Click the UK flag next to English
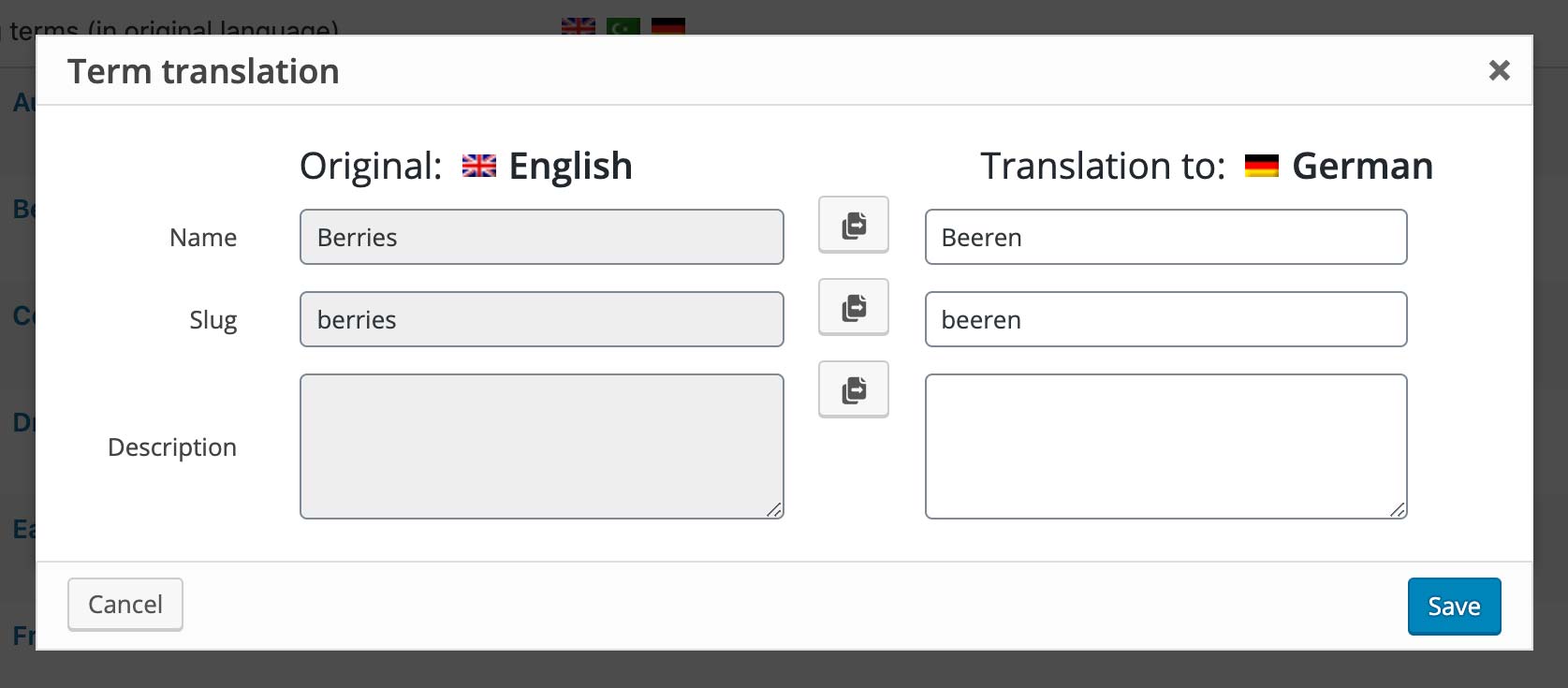The height and width of the screenshot is (688, 1568). 478,167
